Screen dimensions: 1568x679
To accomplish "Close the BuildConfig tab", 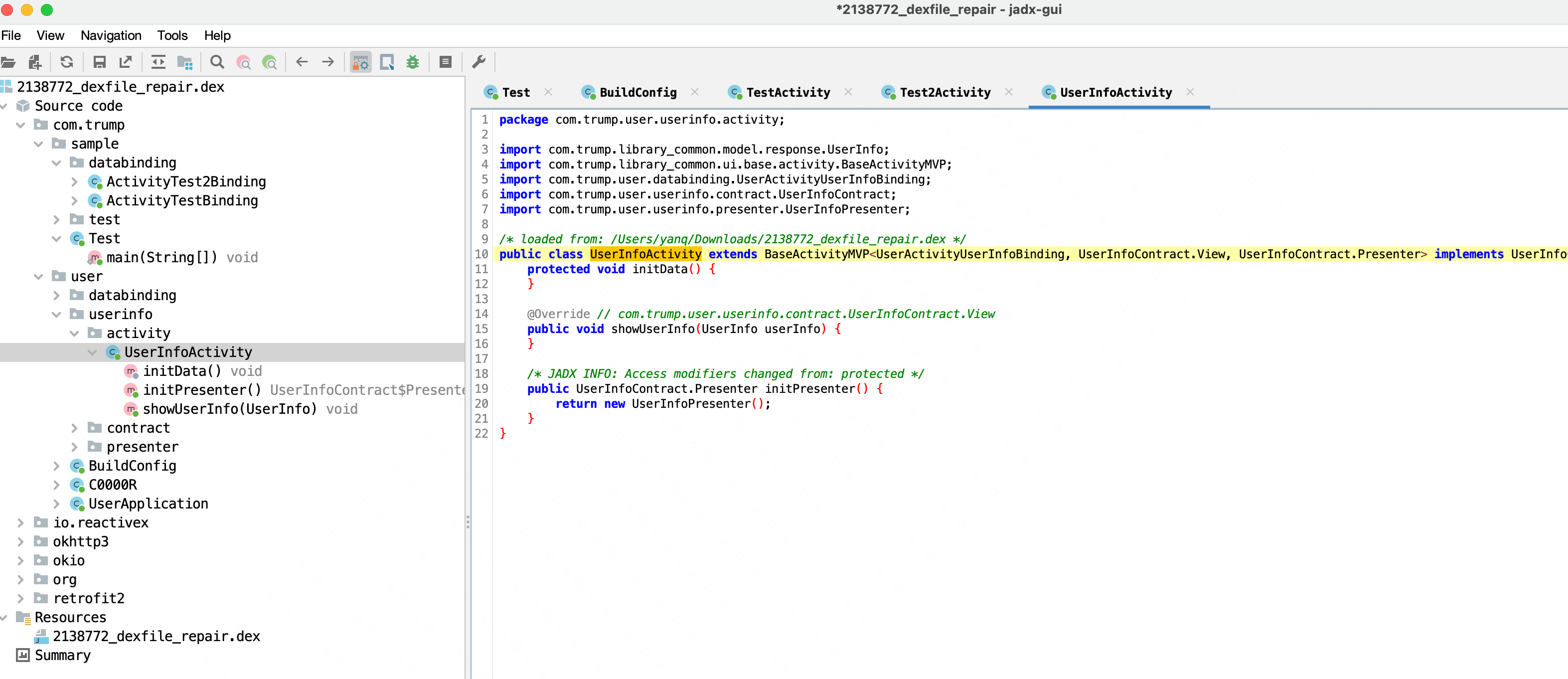I will (x=694, y=92).
